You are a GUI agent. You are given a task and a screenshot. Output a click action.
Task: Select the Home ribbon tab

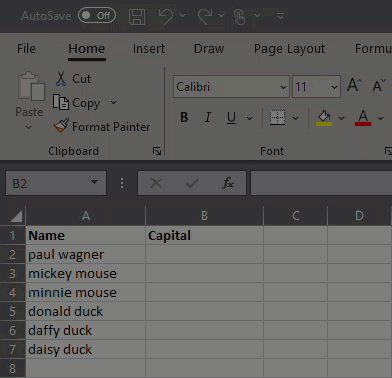tap(87, 49)
